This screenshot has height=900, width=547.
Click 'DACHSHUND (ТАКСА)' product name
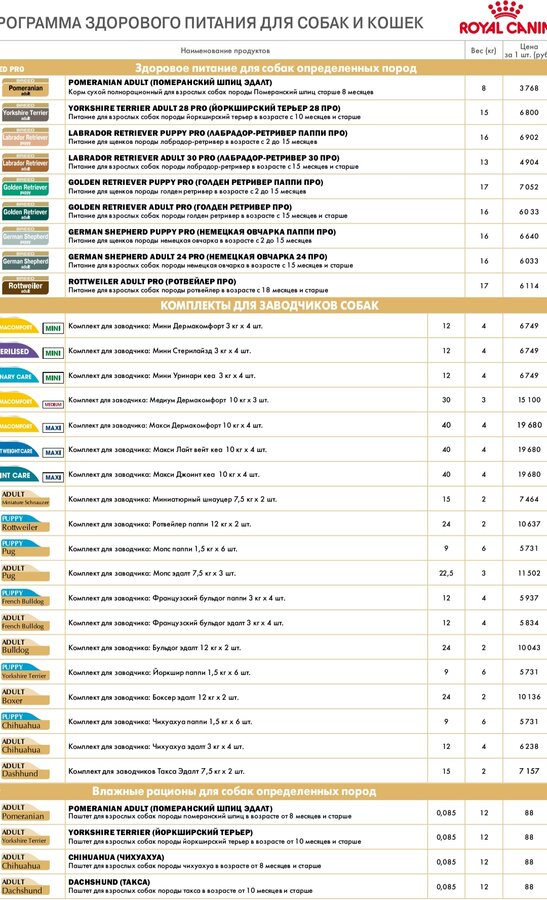pos(109,882)
